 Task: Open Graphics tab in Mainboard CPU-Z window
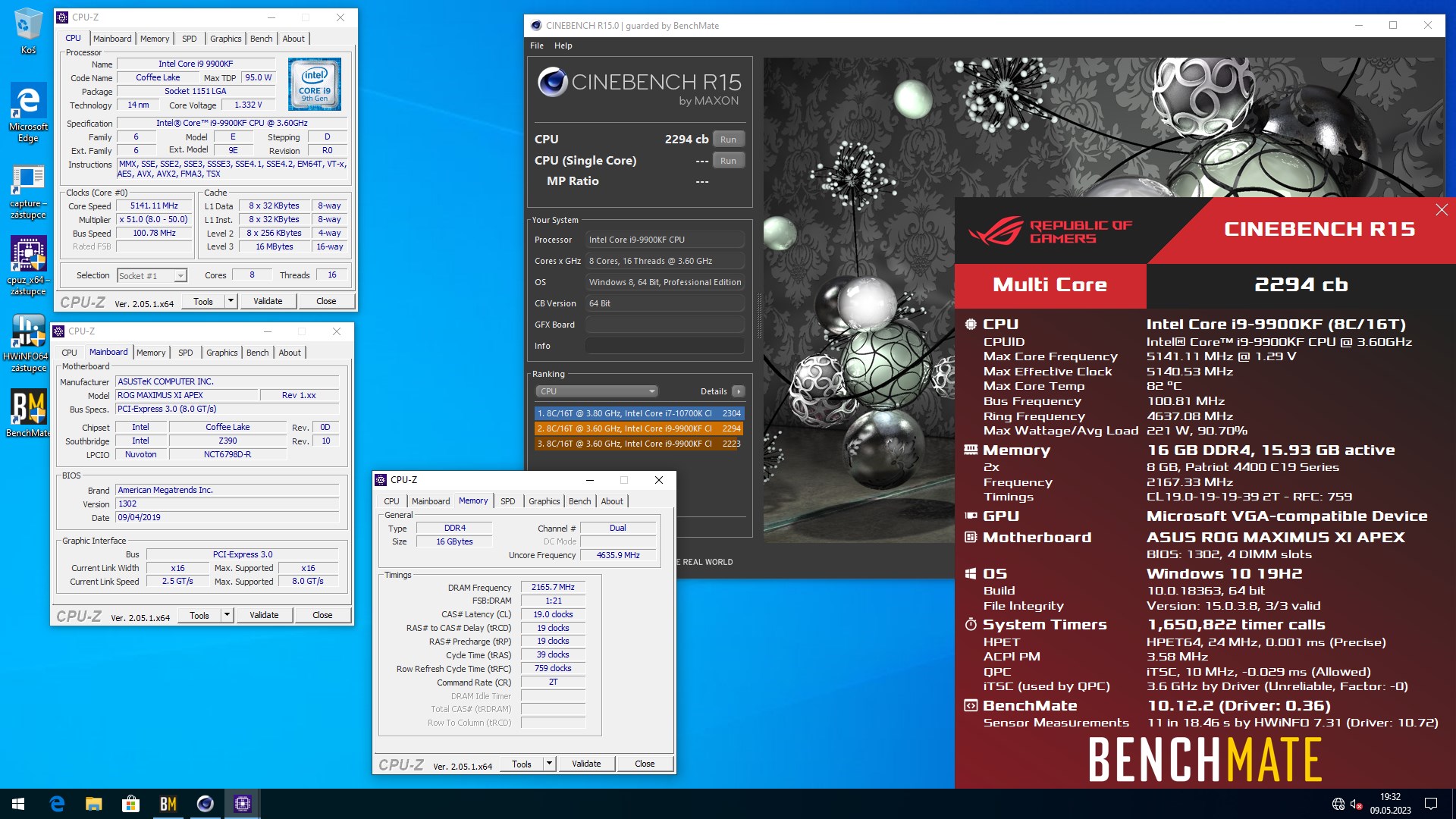(222, 353)
